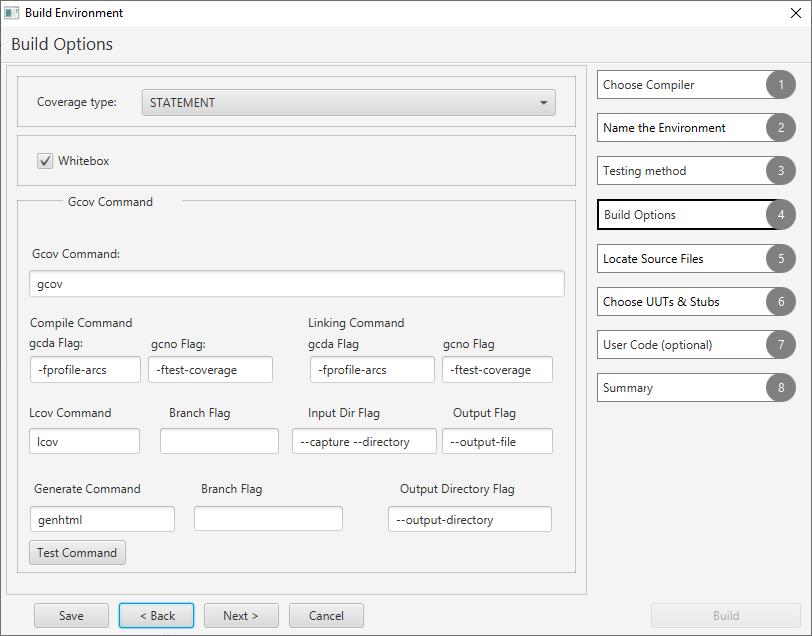Image resolution: width=812 pixels, height=636 pixels.
Task: Click the Test Command button
Action: click(x=77, y=553)
